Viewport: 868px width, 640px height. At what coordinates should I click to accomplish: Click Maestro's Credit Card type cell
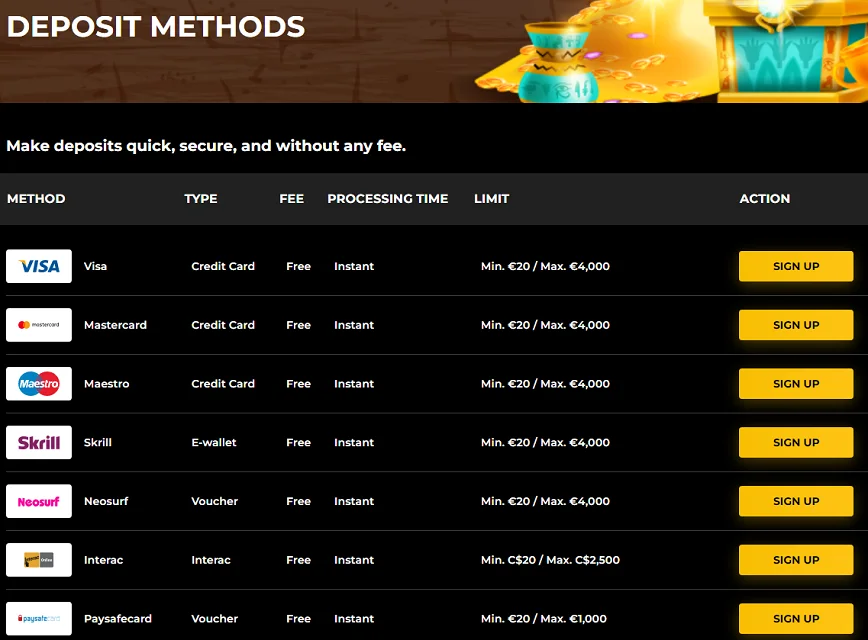223,384
